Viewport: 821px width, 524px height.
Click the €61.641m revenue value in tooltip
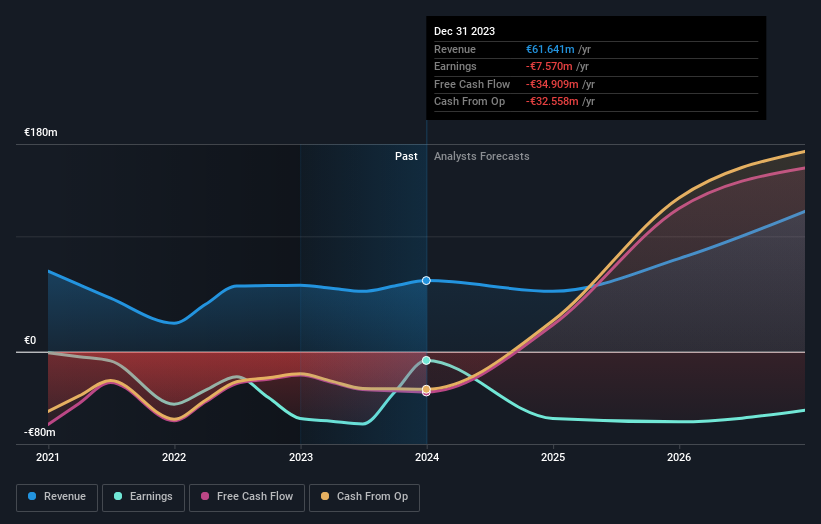[550, 49]
